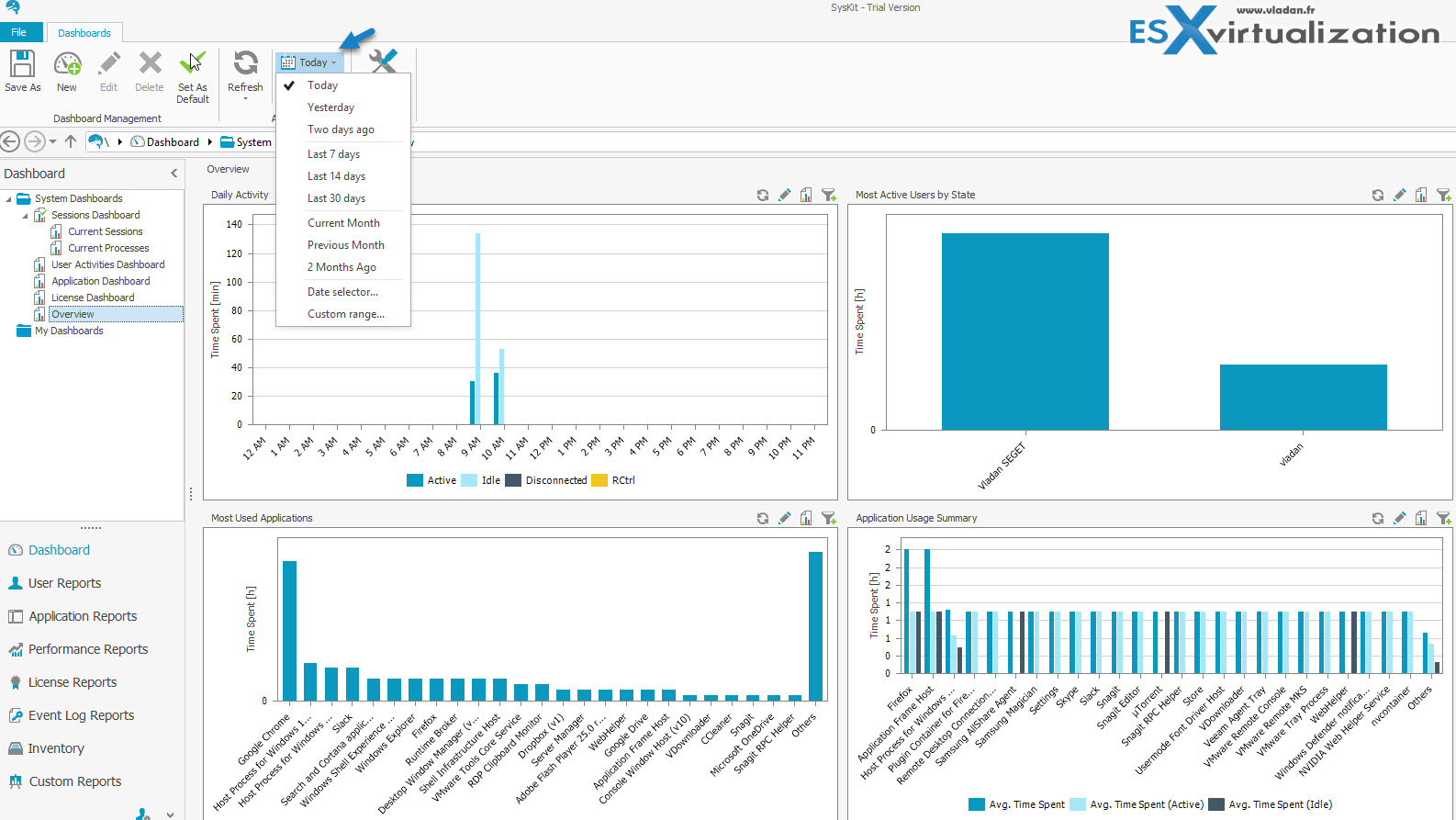Select Current Month from menu
1456x820 pixels.
click(x=342, y=223)
